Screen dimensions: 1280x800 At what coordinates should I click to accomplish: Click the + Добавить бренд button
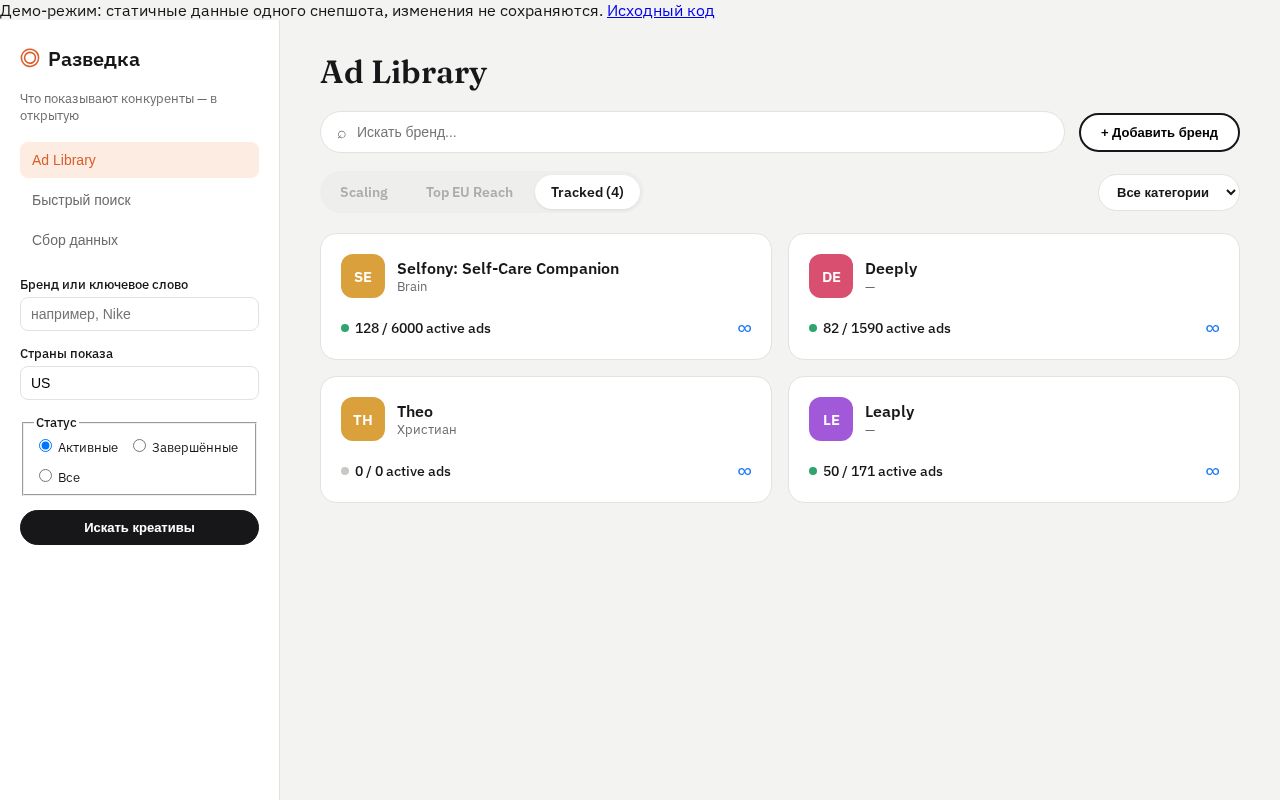coord(1159,132)
